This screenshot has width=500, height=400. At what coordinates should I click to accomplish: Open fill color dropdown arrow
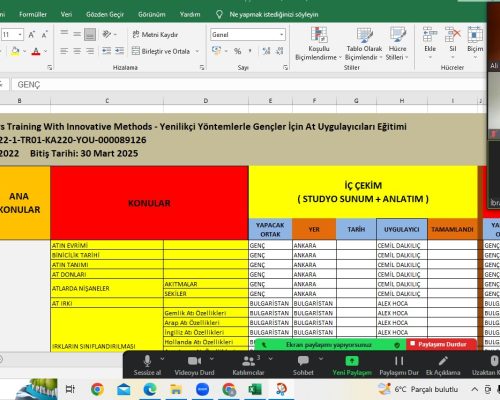[x=25, y=51]
